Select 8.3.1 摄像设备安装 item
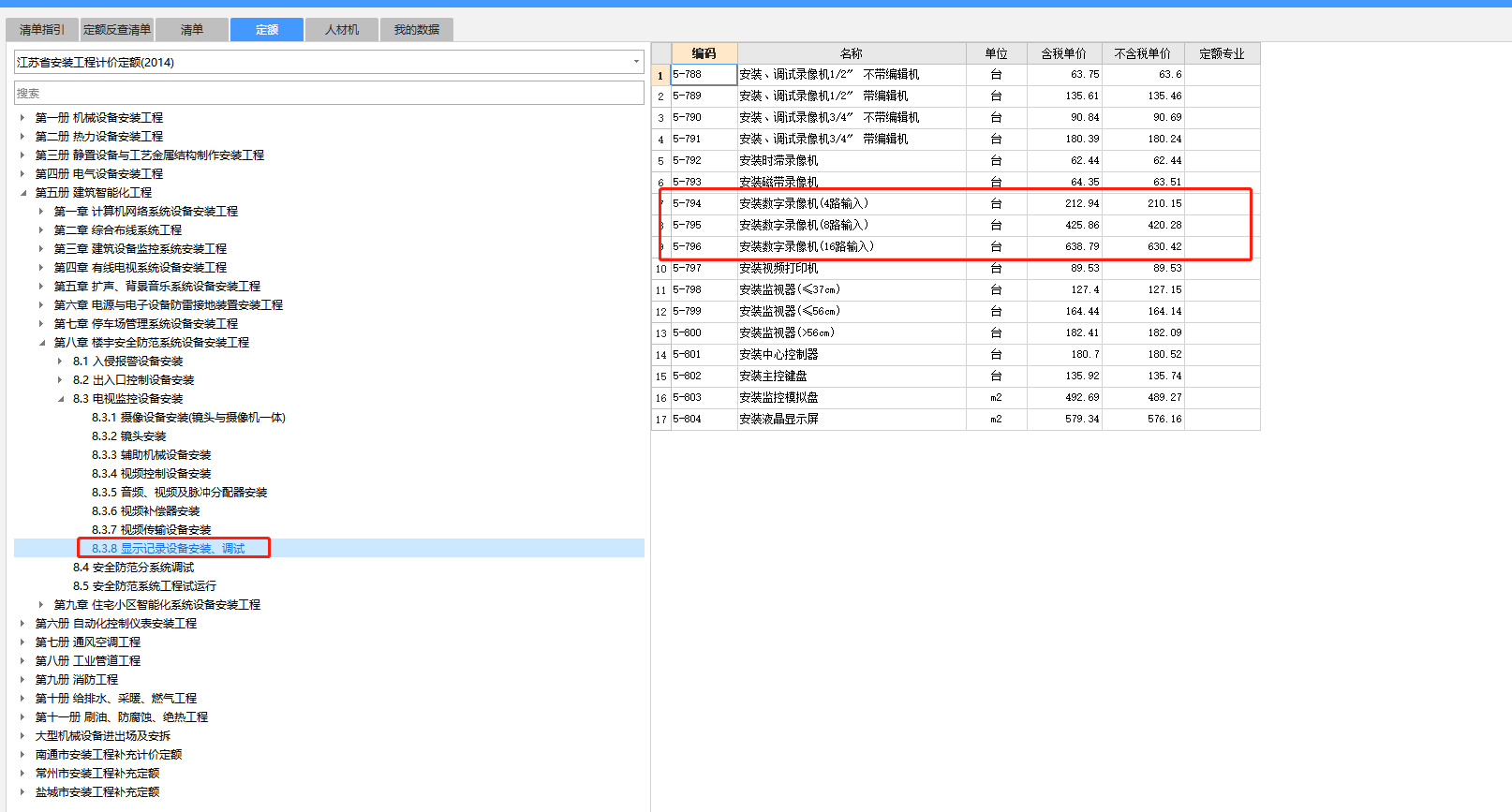The image size is (1512, 812). 188,418
